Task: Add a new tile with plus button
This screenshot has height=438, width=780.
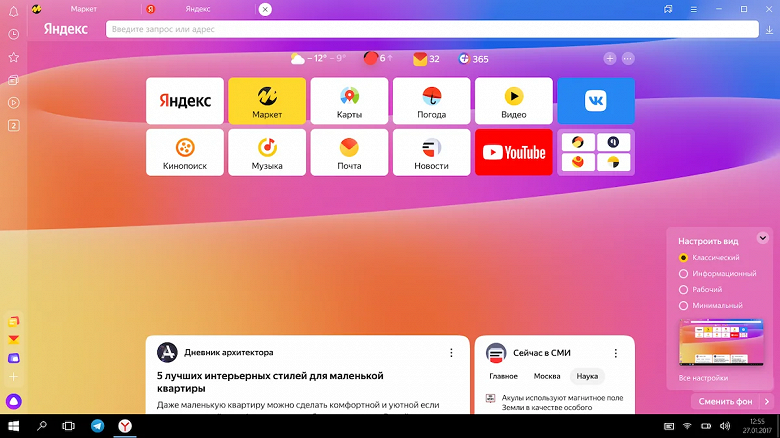Action: point(610,59)
